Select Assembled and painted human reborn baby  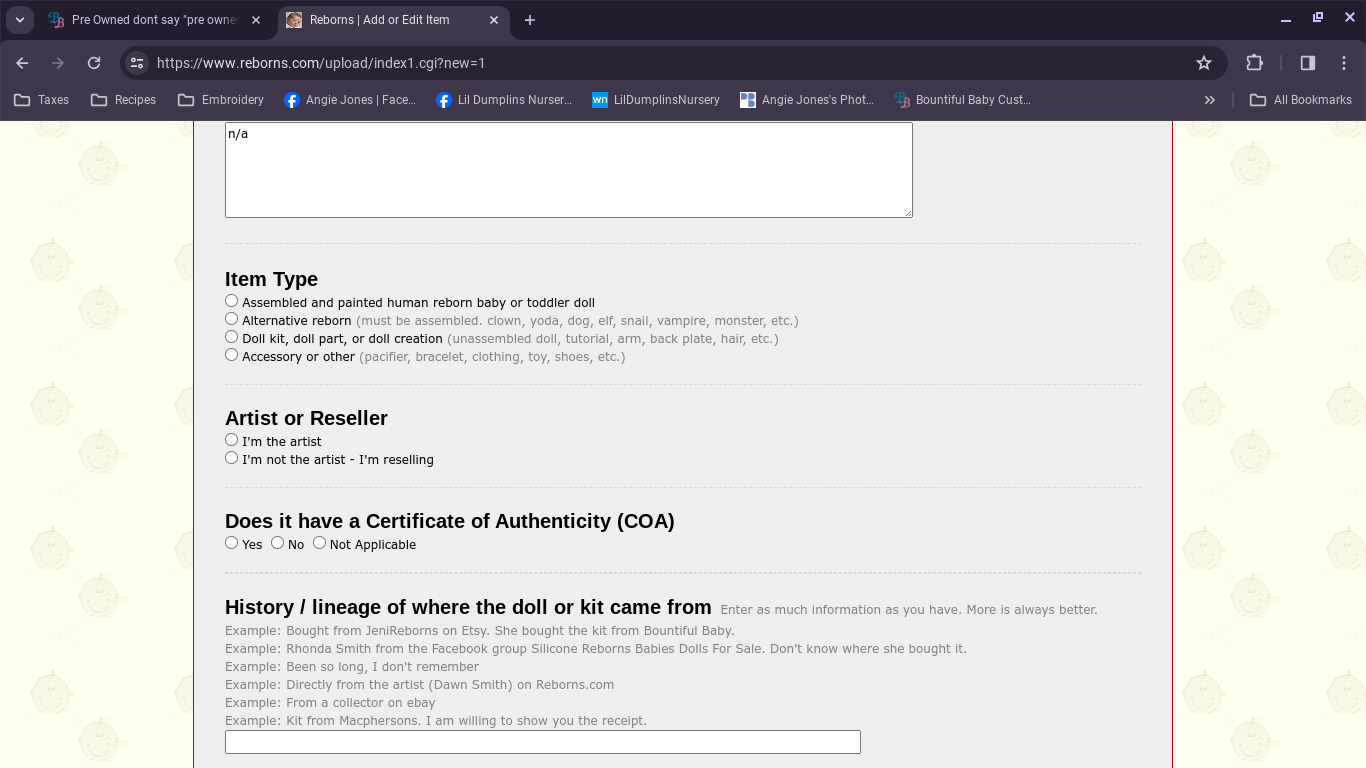(231, 301)
